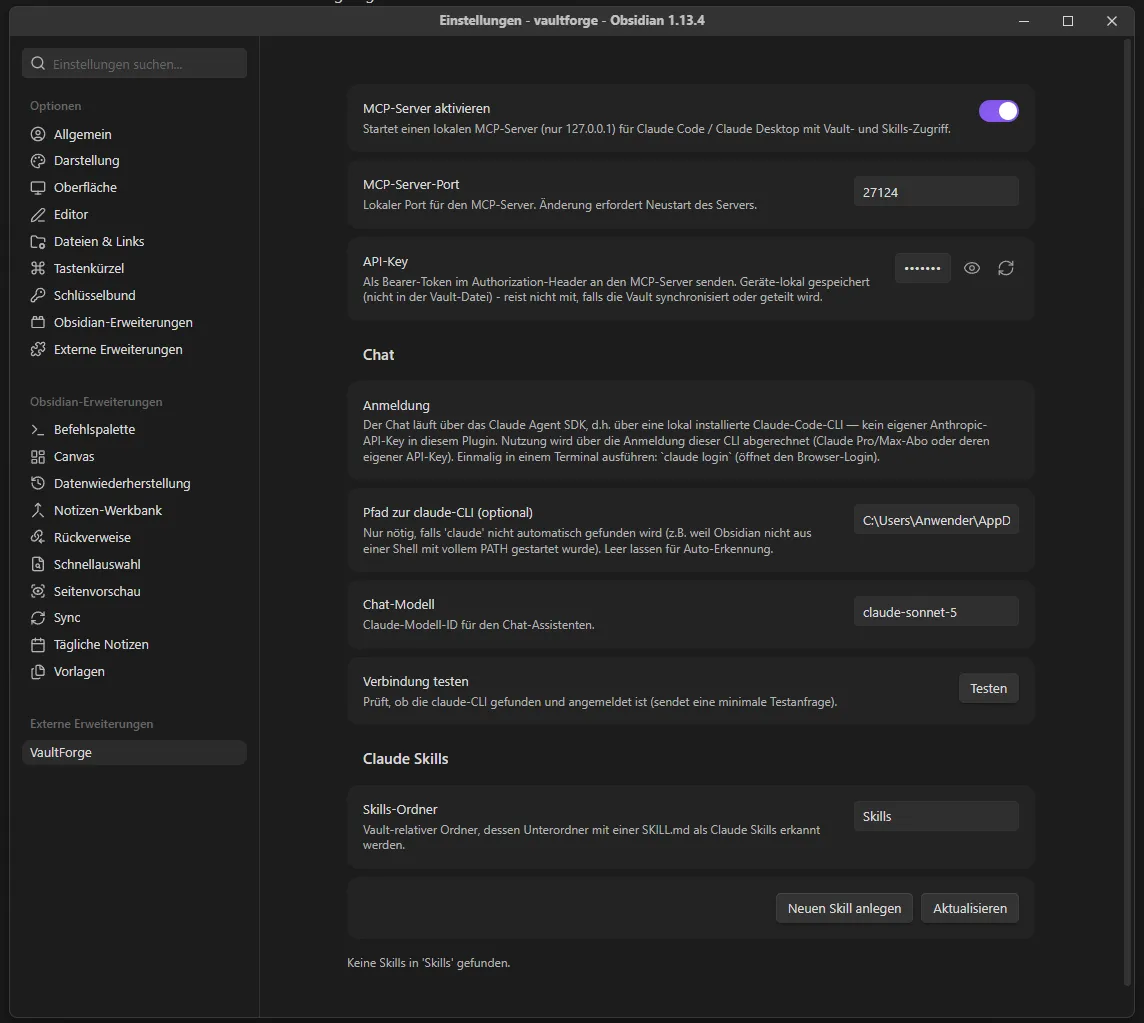This screenshot has width=1144, height=1023.
Task: Click the Allgemein person icon
Action: coord(38,134)
